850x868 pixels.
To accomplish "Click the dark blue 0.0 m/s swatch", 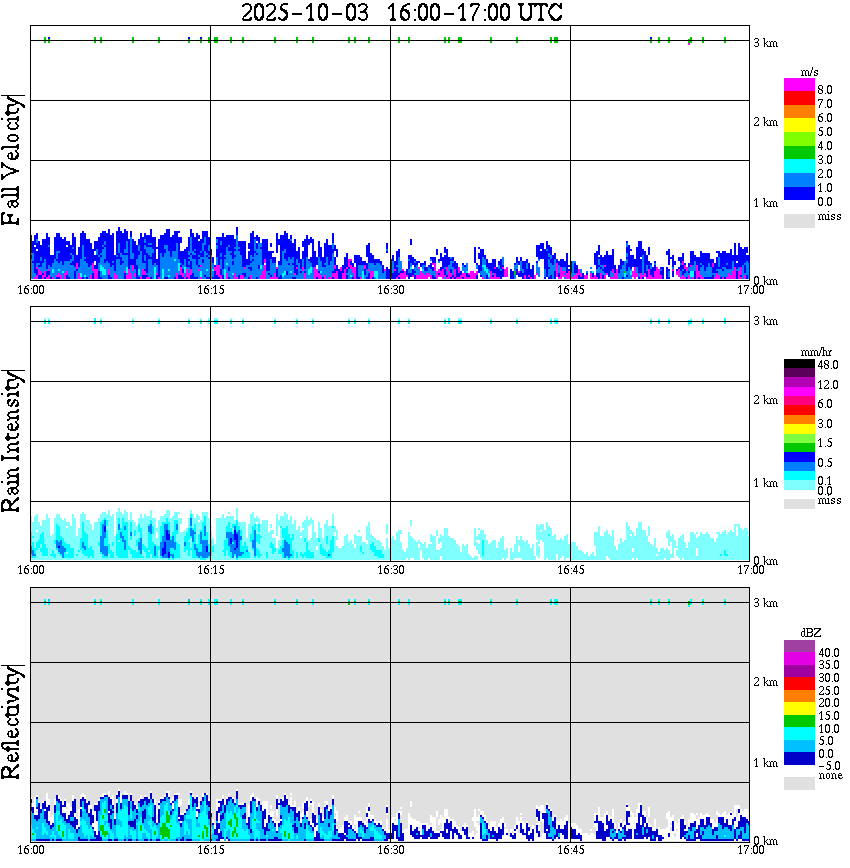I will pos(799,194).
